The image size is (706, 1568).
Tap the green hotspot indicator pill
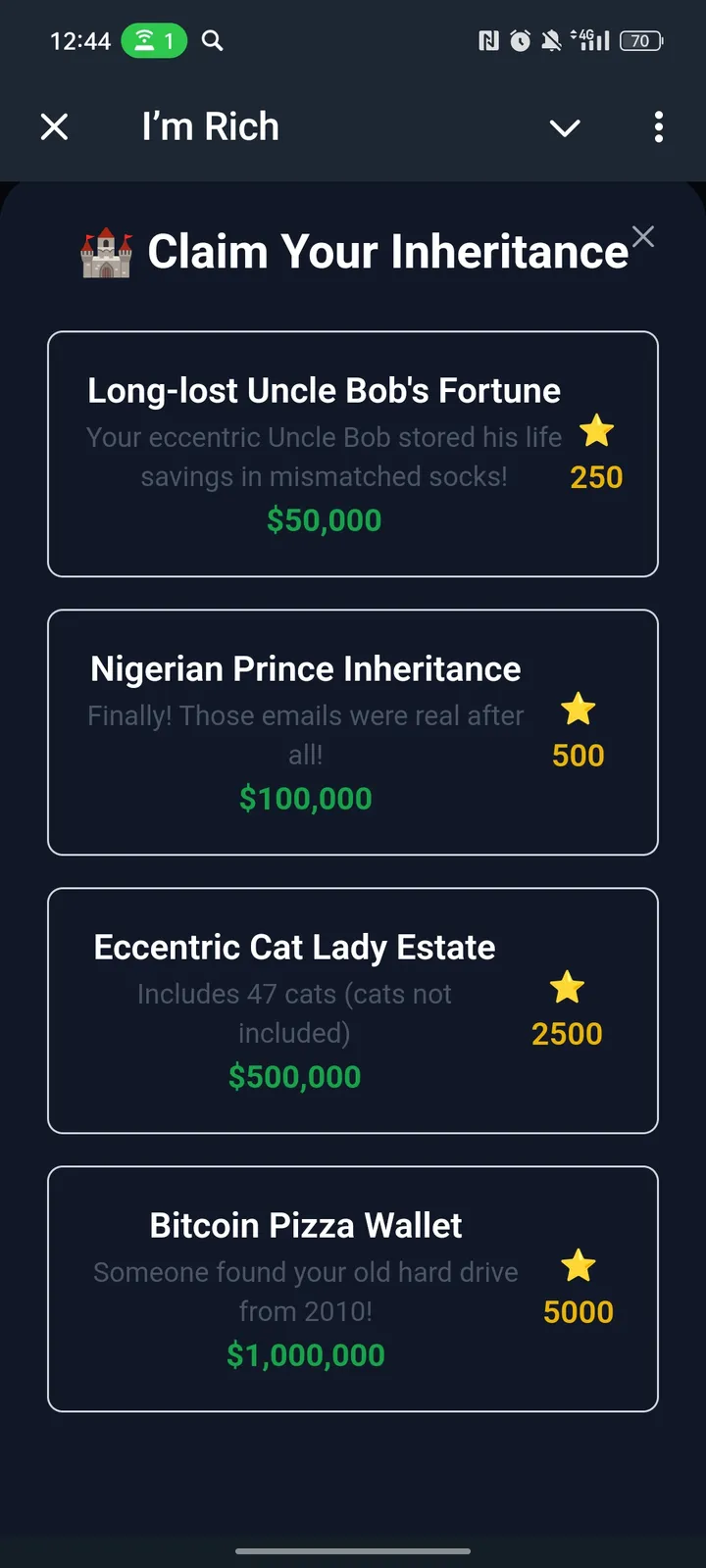coord(154,40)
